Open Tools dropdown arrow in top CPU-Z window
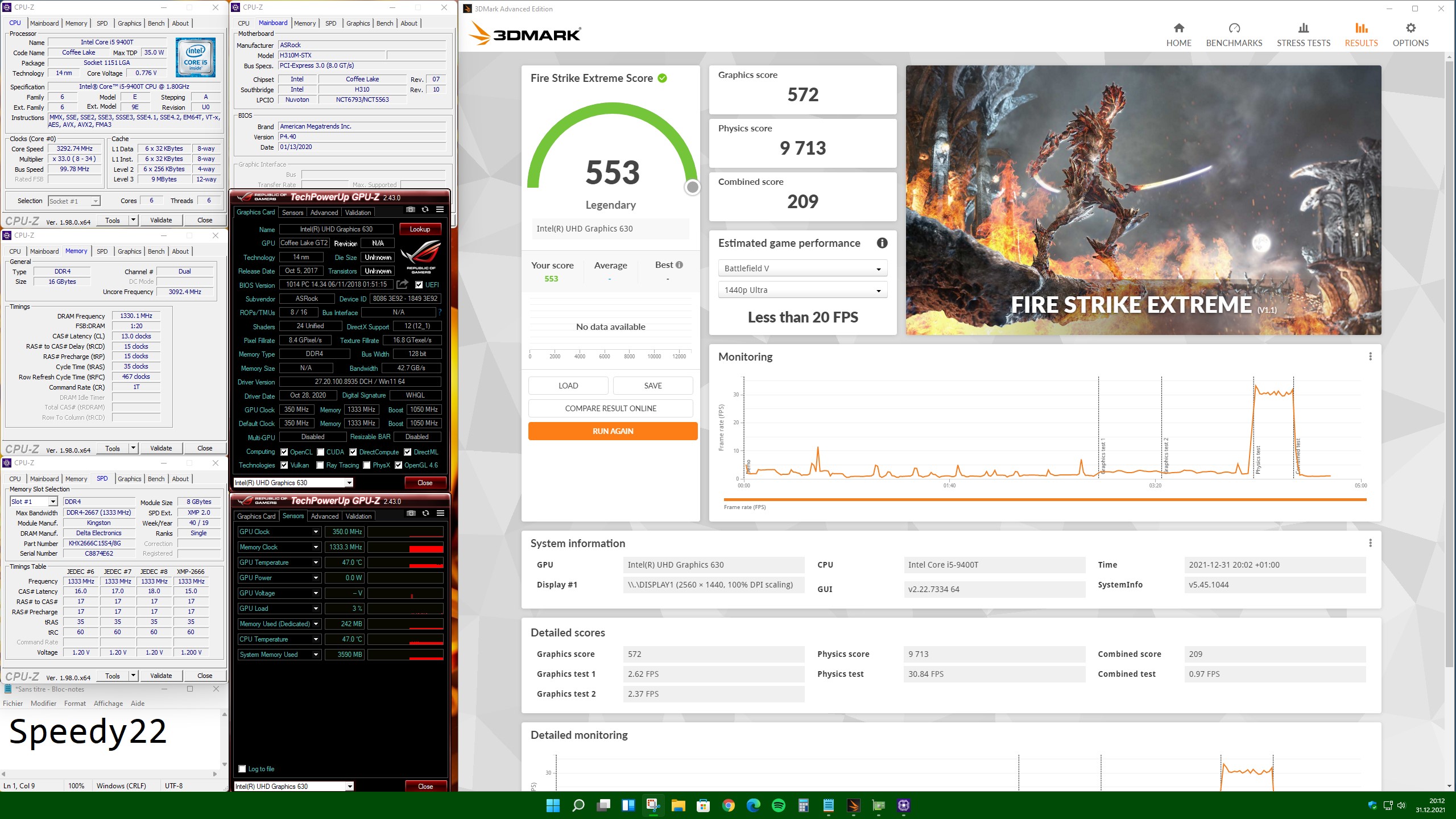Screen dimensions: 1456x819 [133, 220]
